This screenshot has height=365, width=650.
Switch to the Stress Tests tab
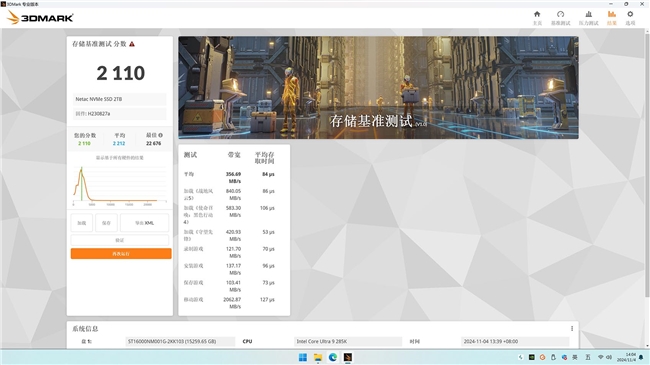click(x=589, y=18)
